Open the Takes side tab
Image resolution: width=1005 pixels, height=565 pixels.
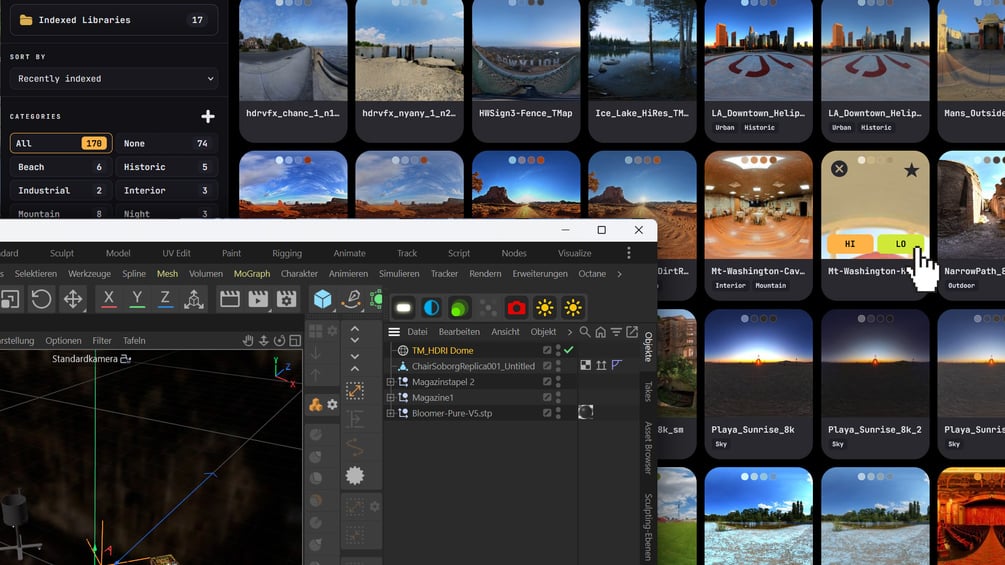coord(648,391)
